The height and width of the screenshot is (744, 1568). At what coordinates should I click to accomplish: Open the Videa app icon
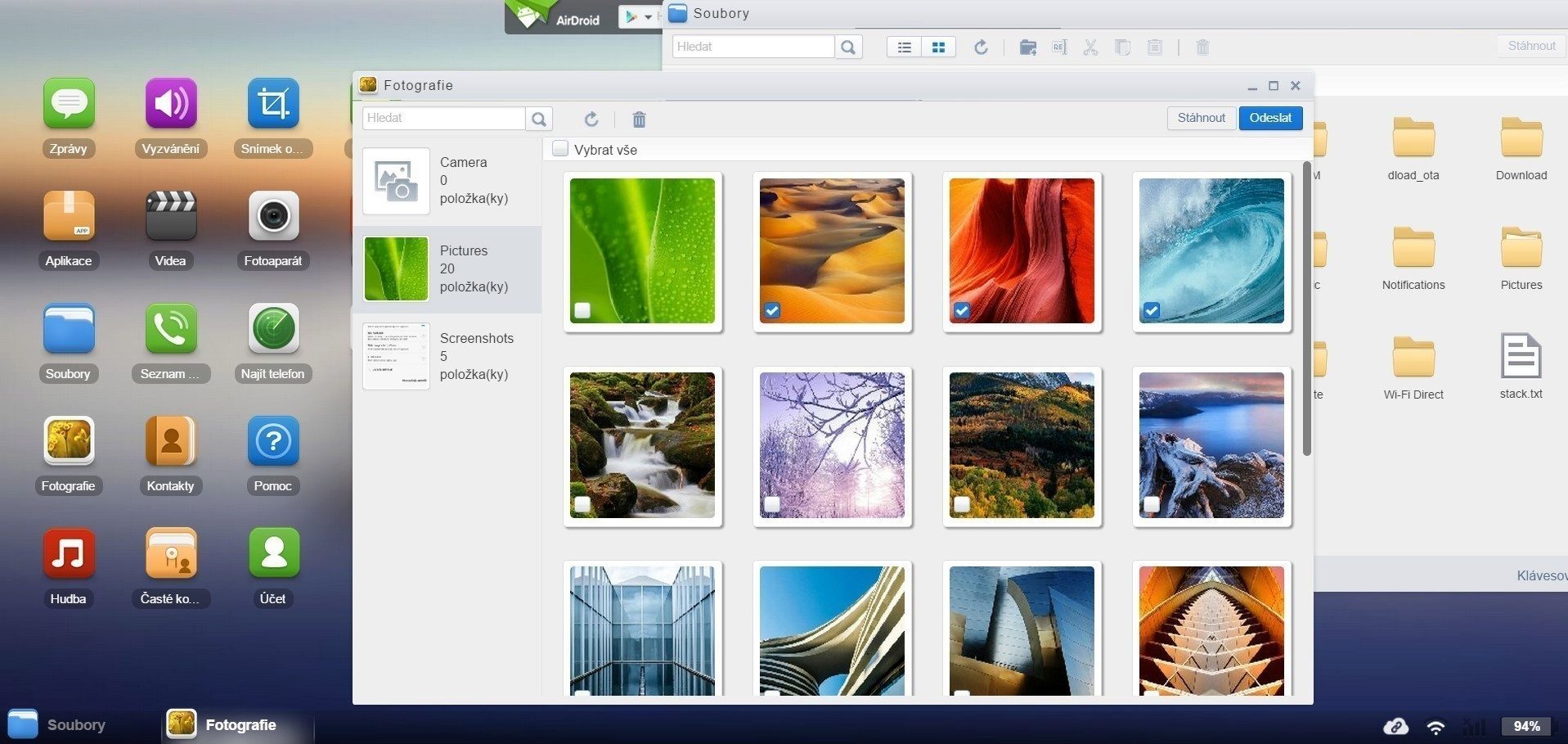[171, 216]
